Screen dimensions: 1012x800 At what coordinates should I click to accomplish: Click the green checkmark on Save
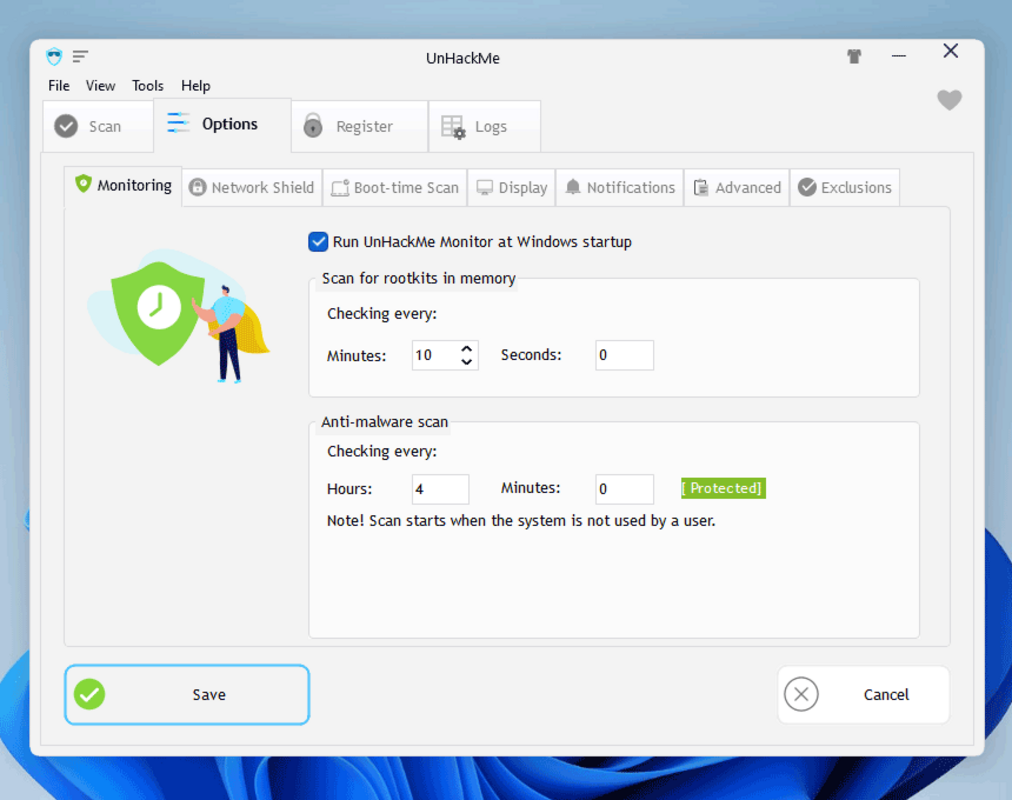click(x=89, y=694)
